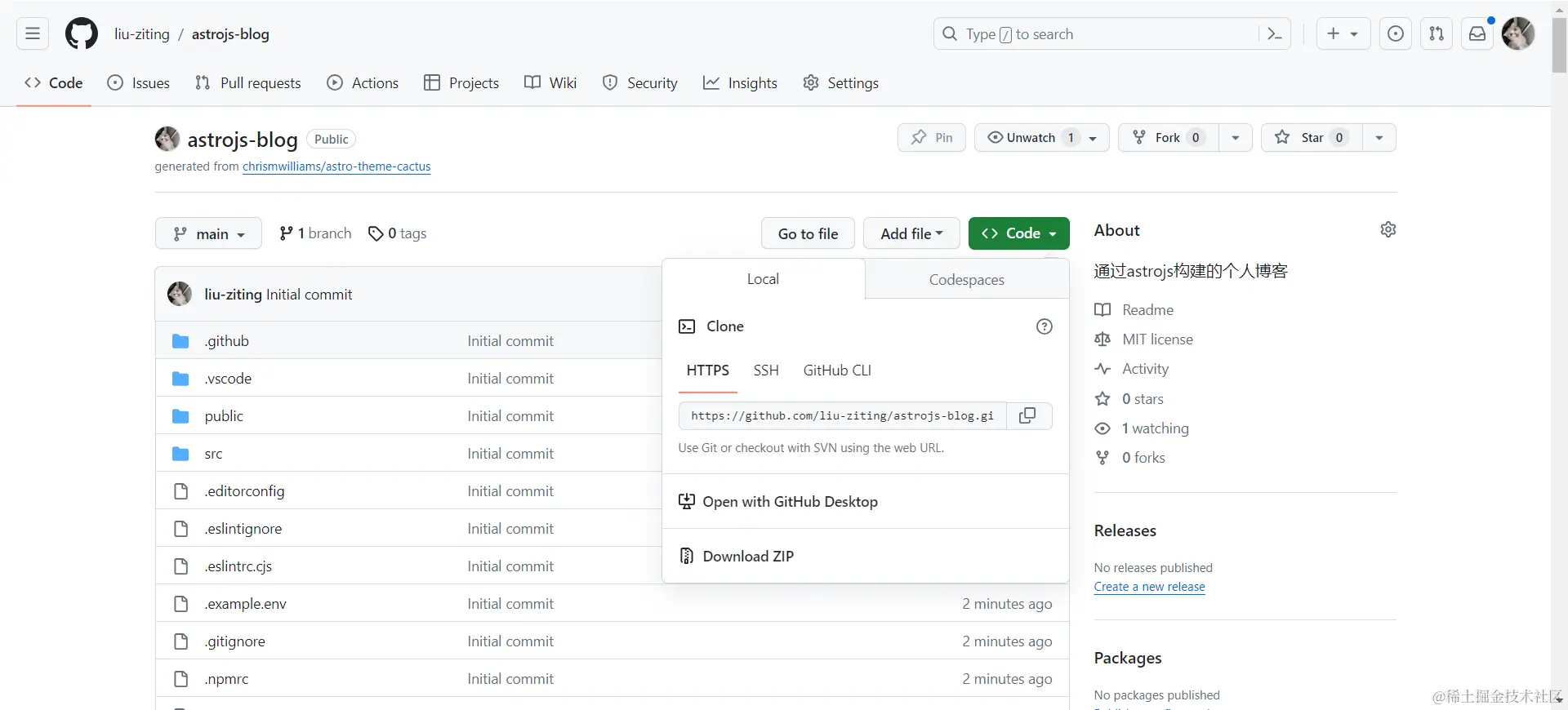1568x710 pixels.
Task: Open the create new plus dropdown
Action: 1343,33
